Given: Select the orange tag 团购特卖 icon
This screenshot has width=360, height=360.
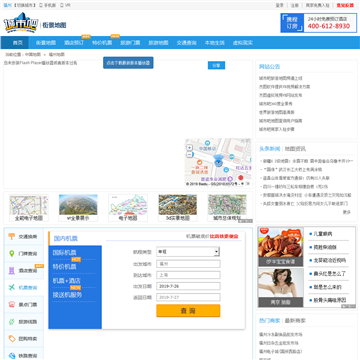Looking at the screenshot, I should coord(12,339).
